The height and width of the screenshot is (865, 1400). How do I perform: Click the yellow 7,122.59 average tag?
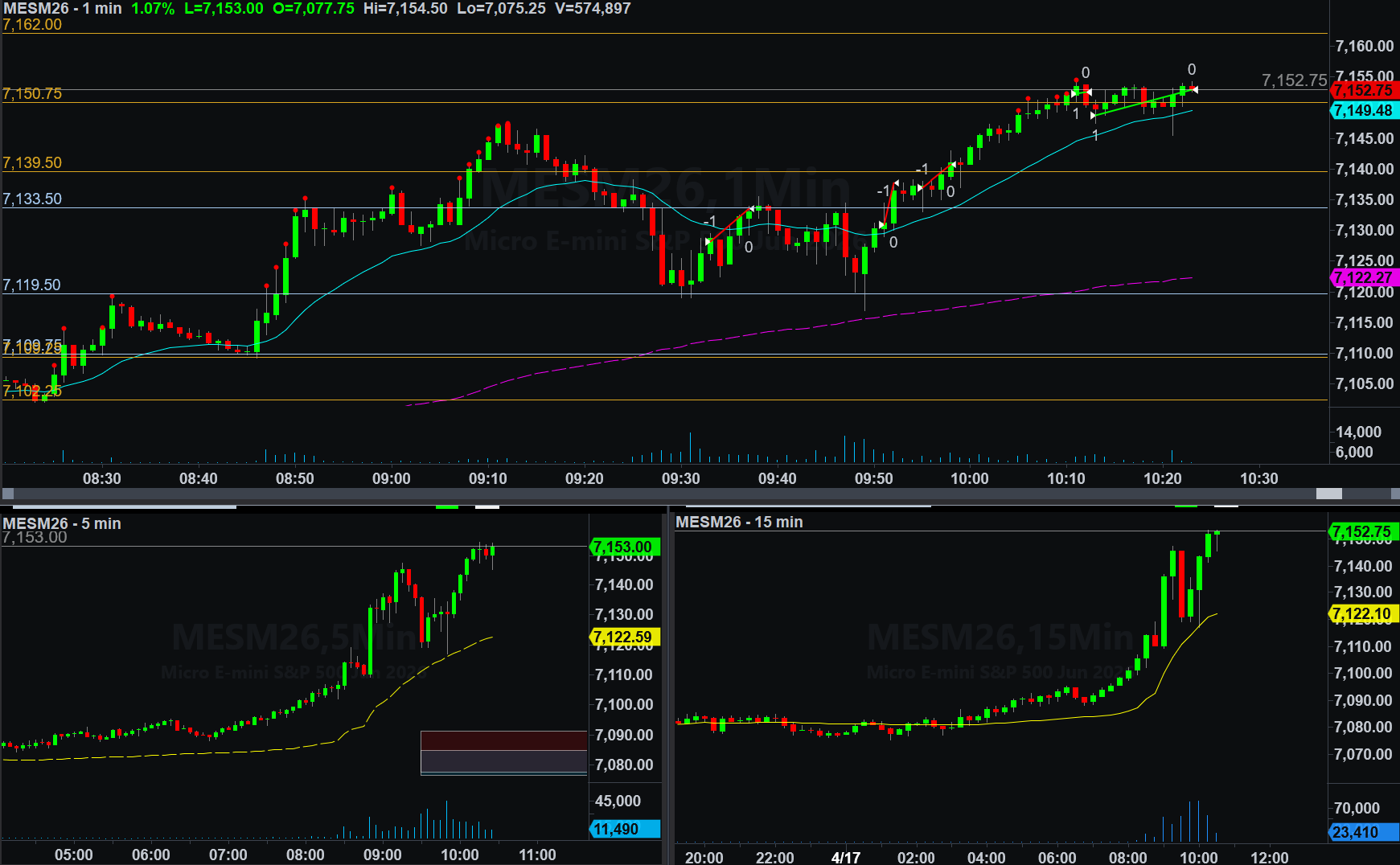pos(624,637)
